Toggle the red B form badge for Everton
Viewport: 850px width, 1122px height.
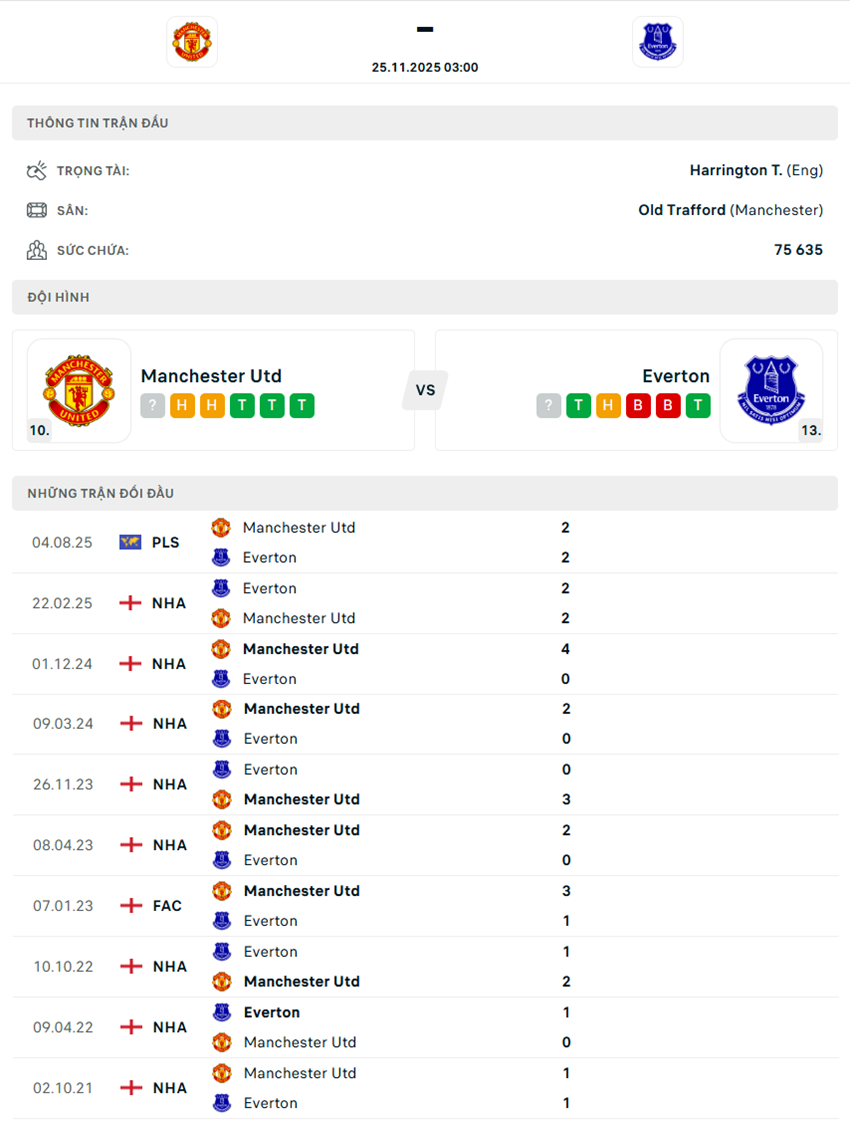pyautogui.click(x=638, y=406)
